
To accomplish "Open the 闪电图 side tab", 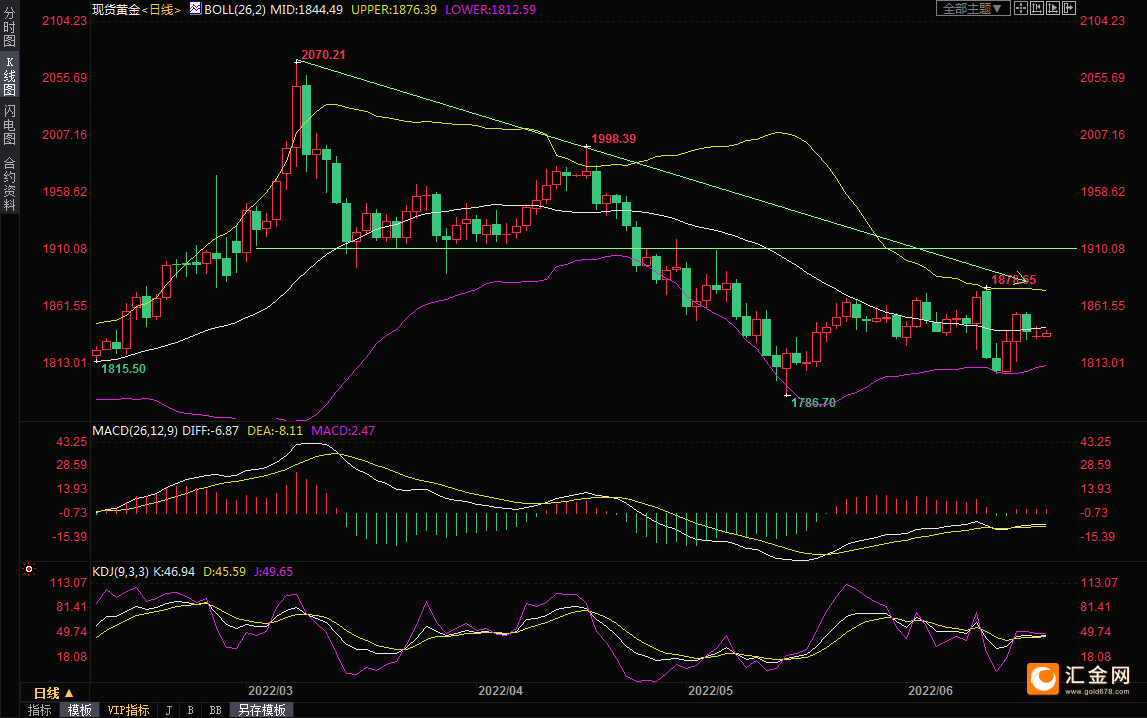I will 9,124.
